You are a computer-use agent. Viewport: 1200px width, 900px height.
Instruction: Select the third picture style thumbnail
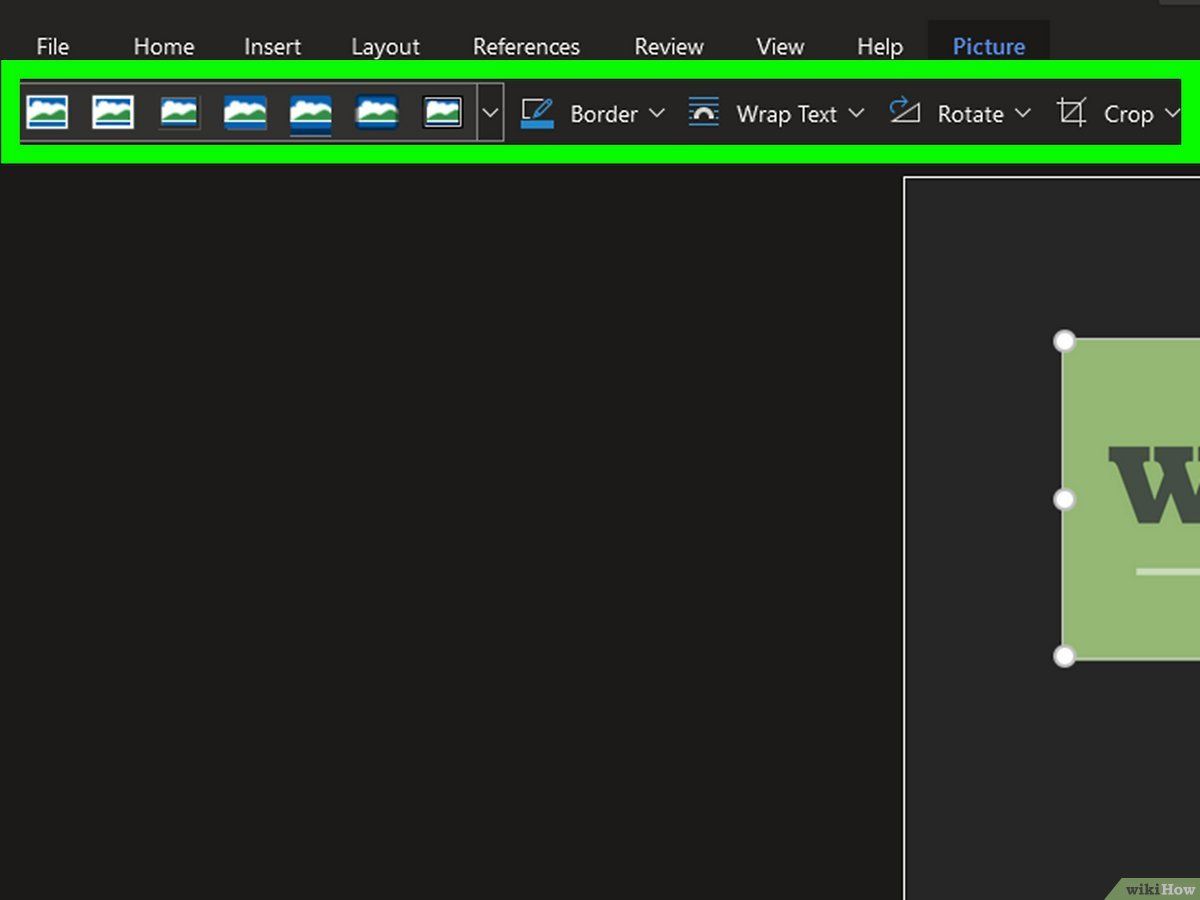(179, 112)
